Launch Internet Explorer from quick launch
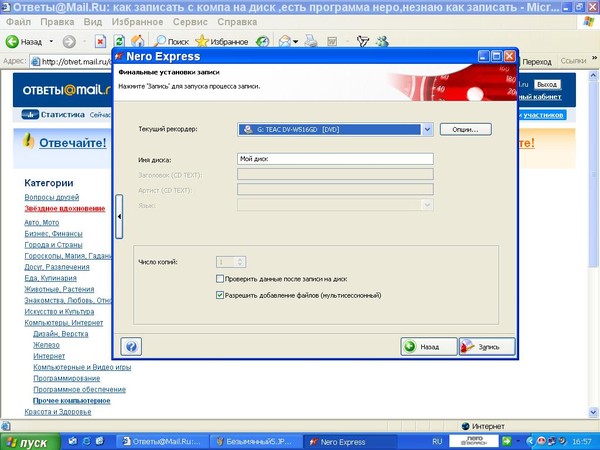 click(x=86, y=442)
